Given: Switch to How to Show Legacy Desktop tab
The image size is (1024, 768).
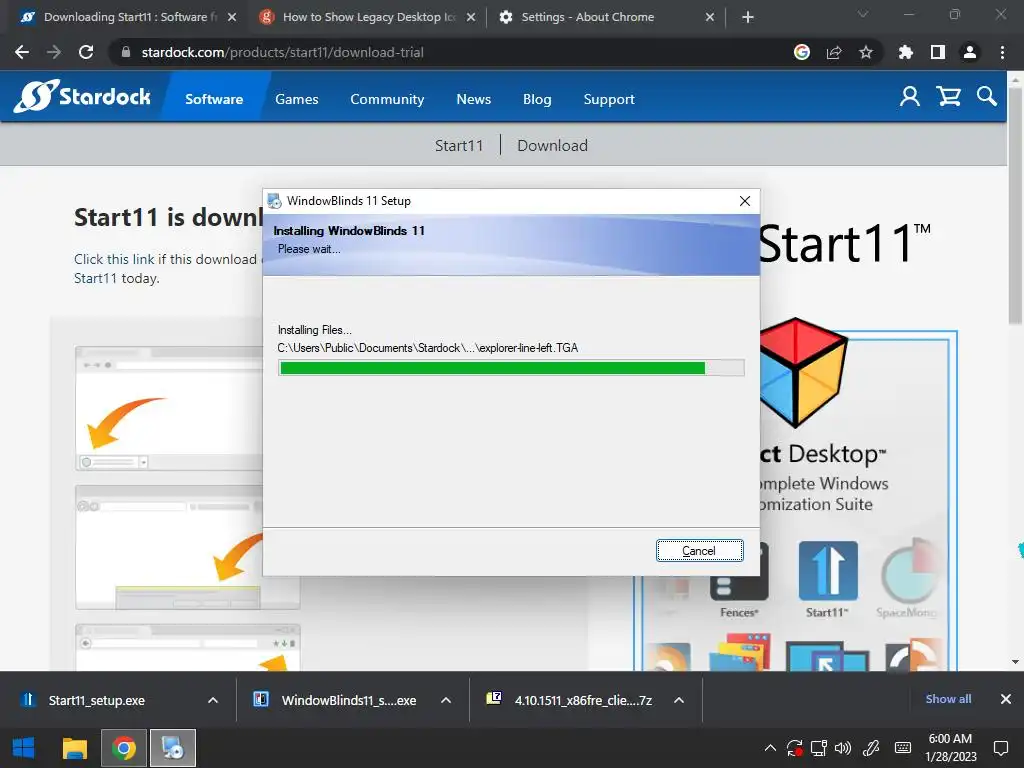Looking at the screenshot, I should click(366, 17).
